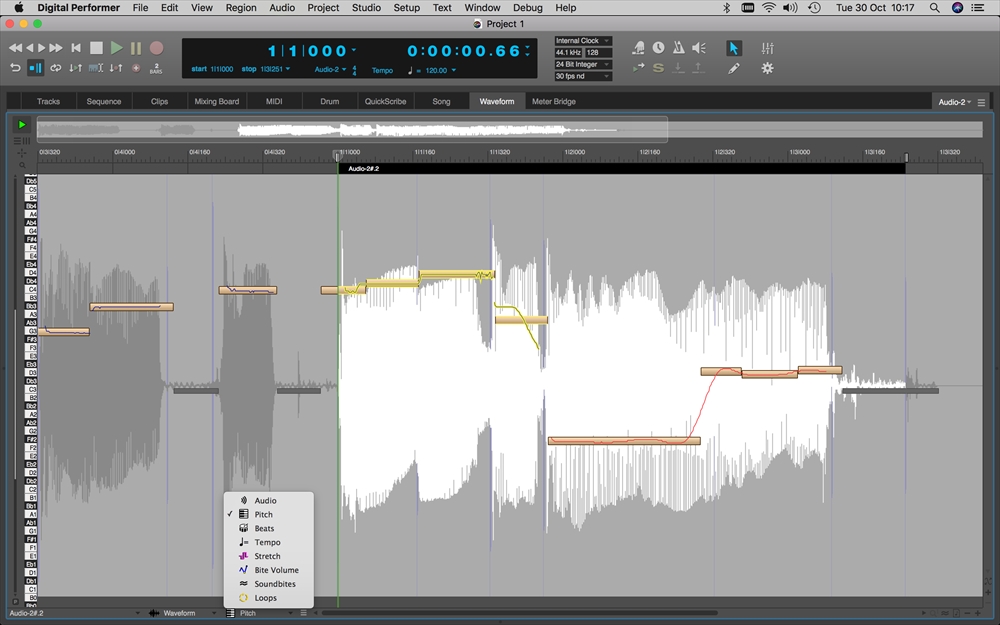
Task: Toggle the highlighted auto-scroll wiper button
Action: pos(36,68)
